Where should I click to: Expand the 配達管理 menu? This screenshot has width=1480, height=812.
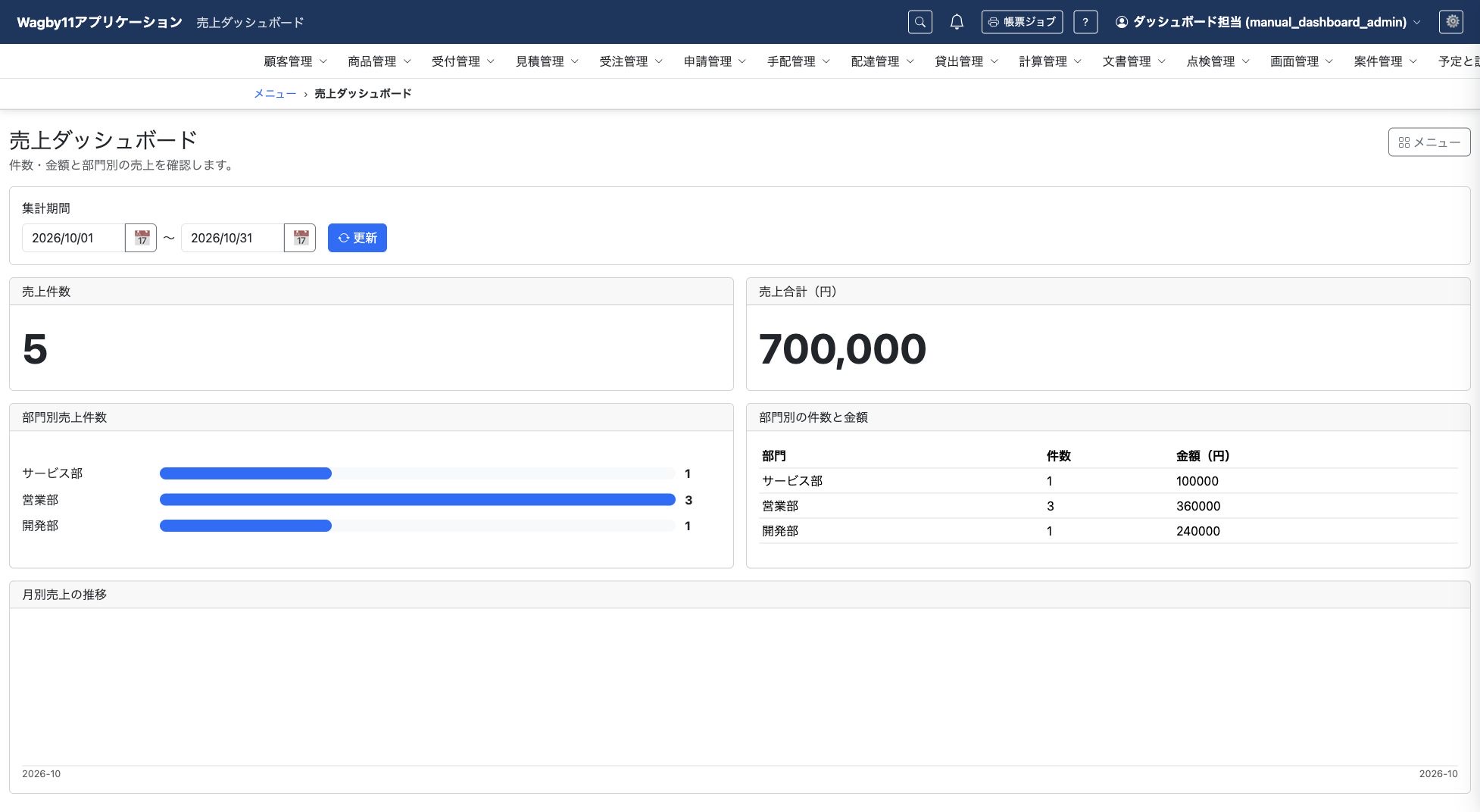882,61
